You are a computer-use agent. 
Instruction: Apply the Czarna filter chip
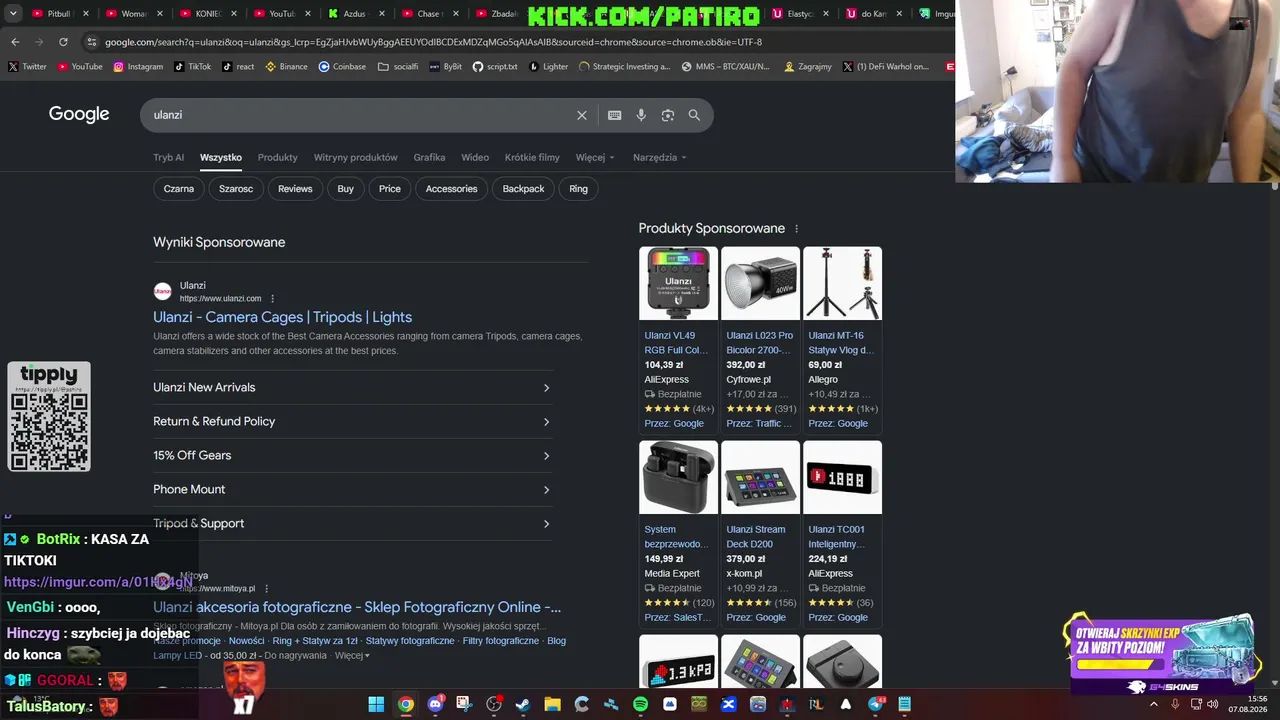coord(179,189)
